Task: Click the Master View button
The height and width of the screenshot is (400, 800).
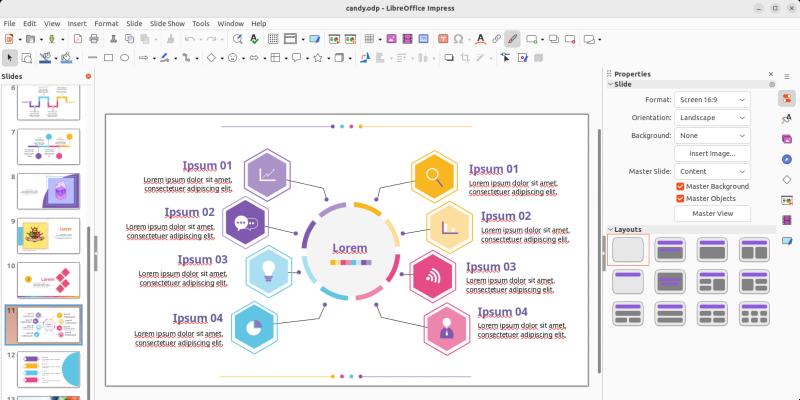Action: coord(712,213)
